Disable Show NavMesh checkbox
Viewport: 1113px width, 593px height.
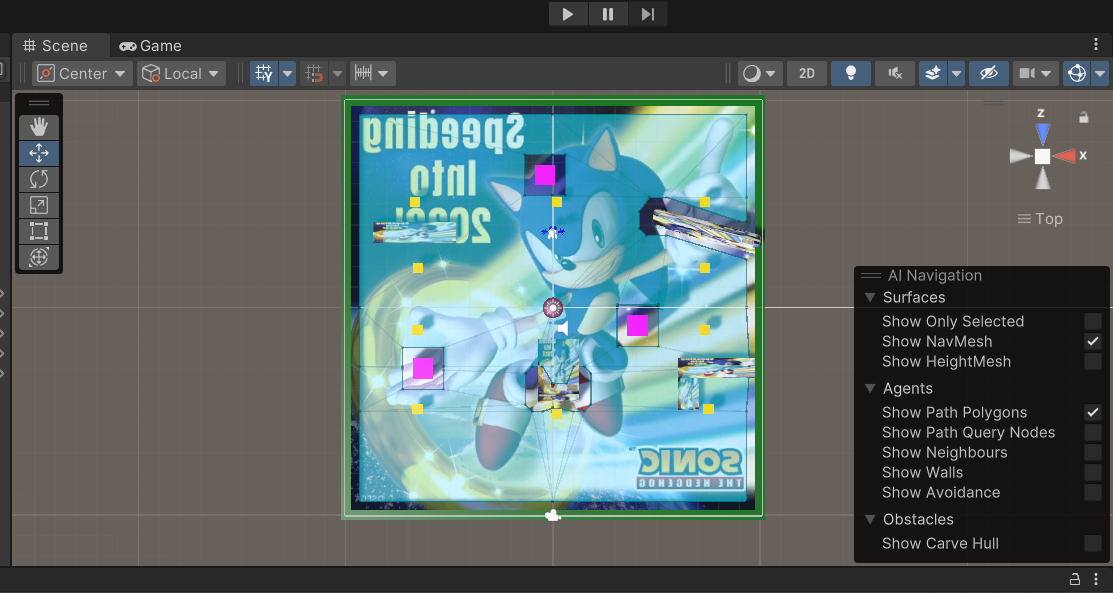1093,341
